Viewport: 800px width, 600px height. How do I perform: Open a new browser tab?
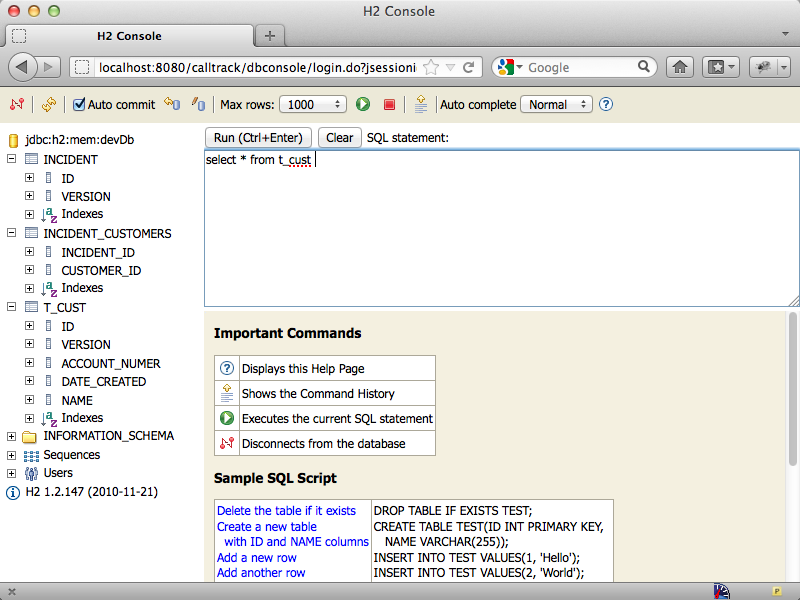tap(270, 36)
